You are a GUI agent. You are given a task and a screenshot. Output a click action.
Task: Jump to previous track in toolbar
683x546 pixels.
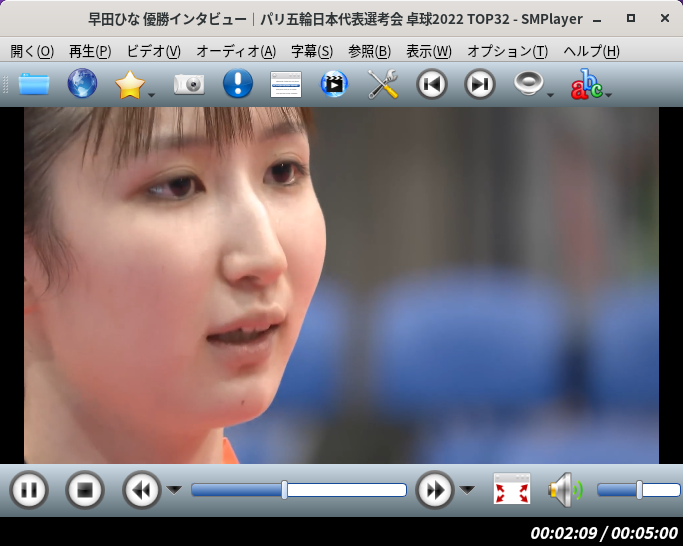point(432,84)
